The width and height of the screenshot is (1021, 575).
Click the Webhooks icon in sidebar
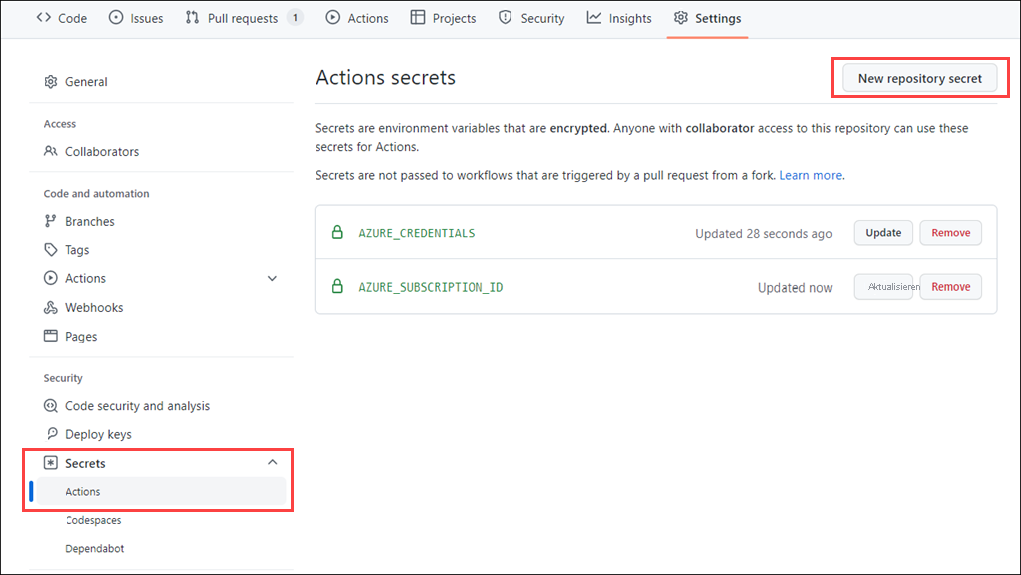51,307
